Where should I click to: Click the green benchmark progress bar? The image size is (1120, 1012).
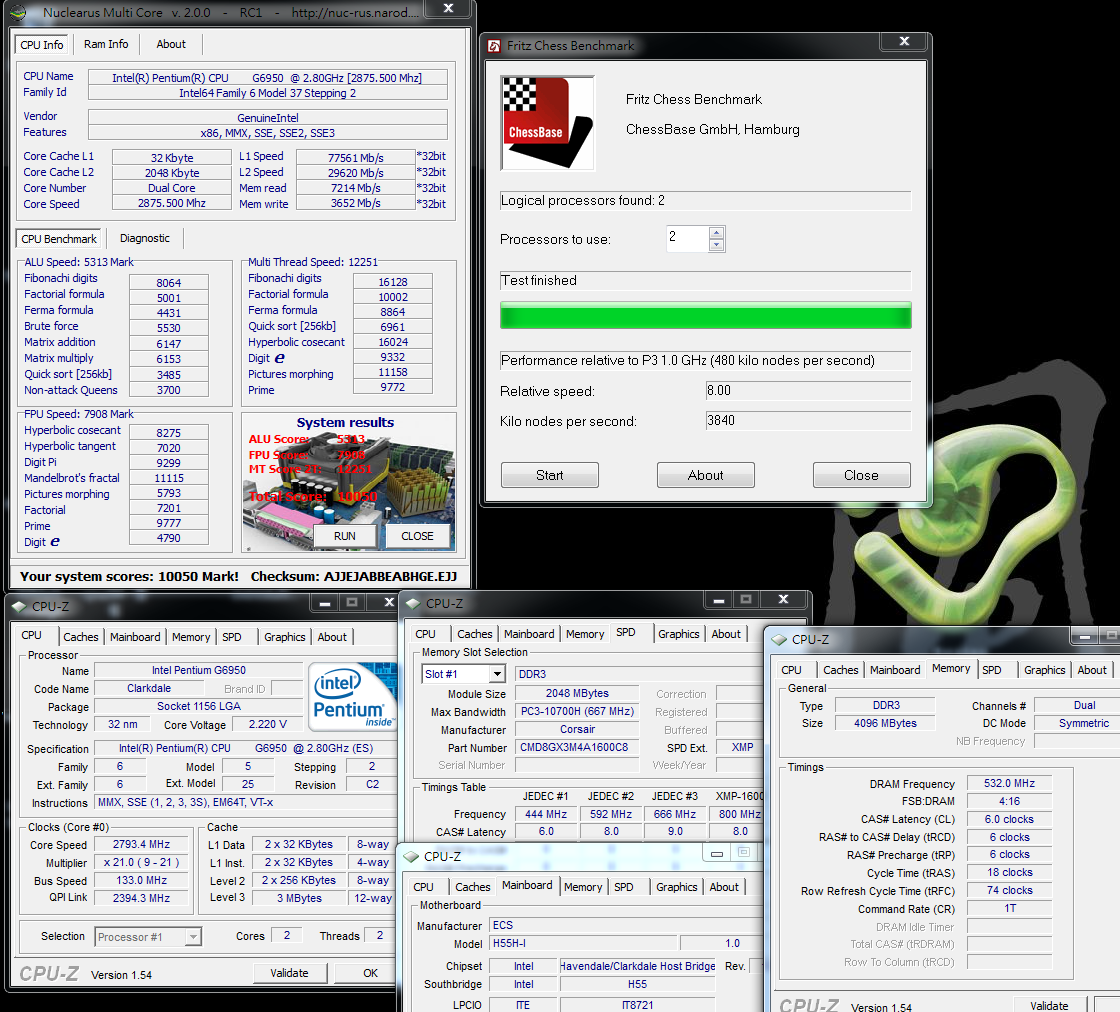tap(705, 316)
